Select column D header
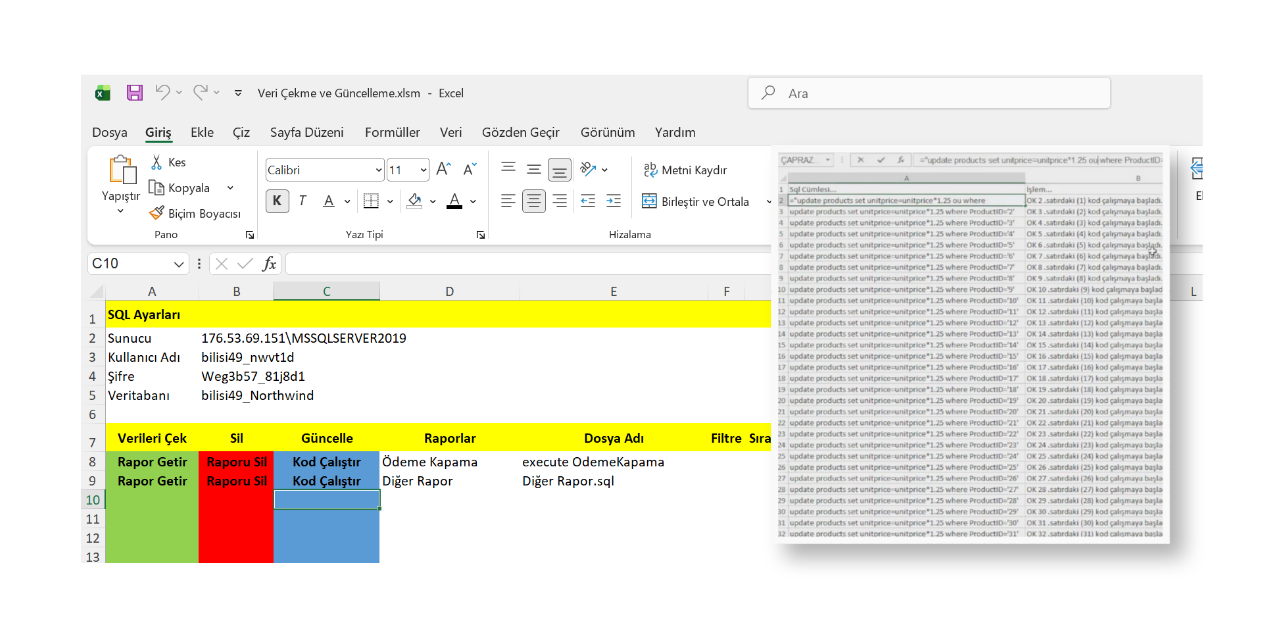 click(x=449, y=291)
